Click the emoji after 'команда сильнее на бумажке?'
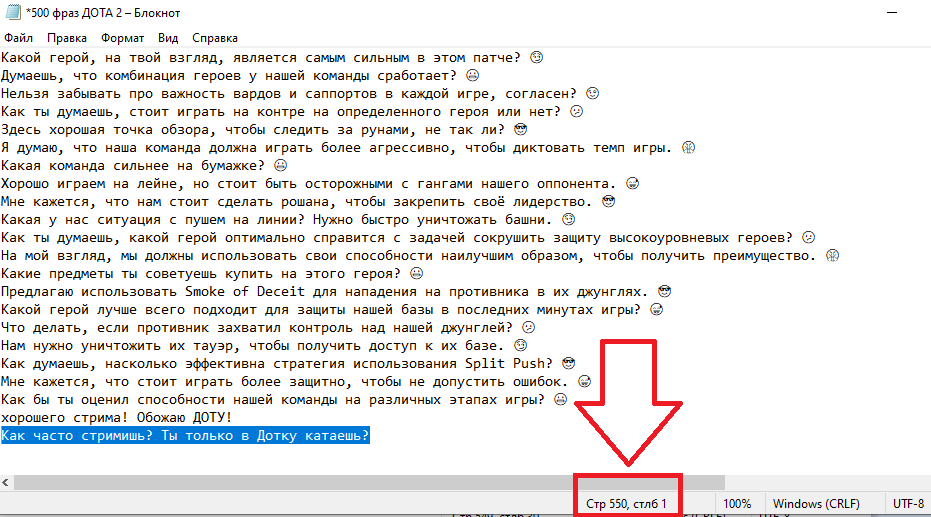The width and height of the screenshot is (931, 517). (280, 166)
